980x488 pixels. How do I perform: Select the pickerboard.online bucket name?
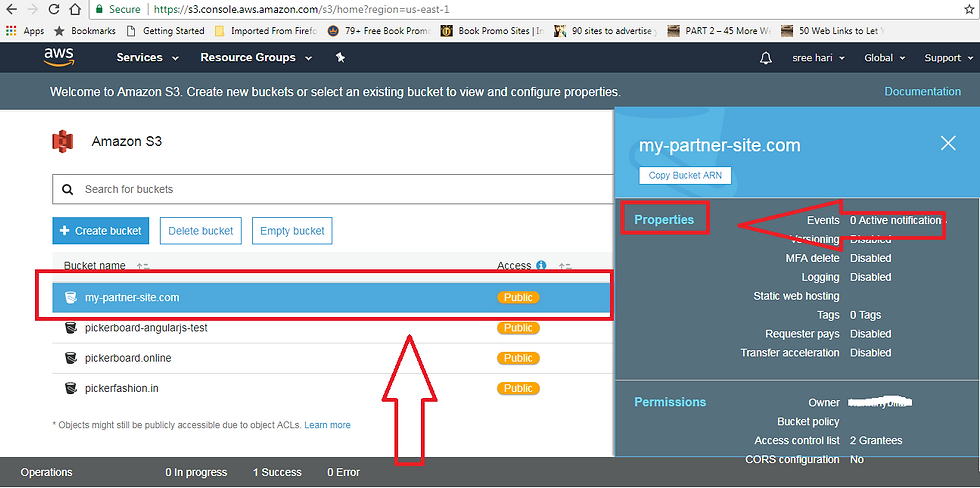click(128, 358)
